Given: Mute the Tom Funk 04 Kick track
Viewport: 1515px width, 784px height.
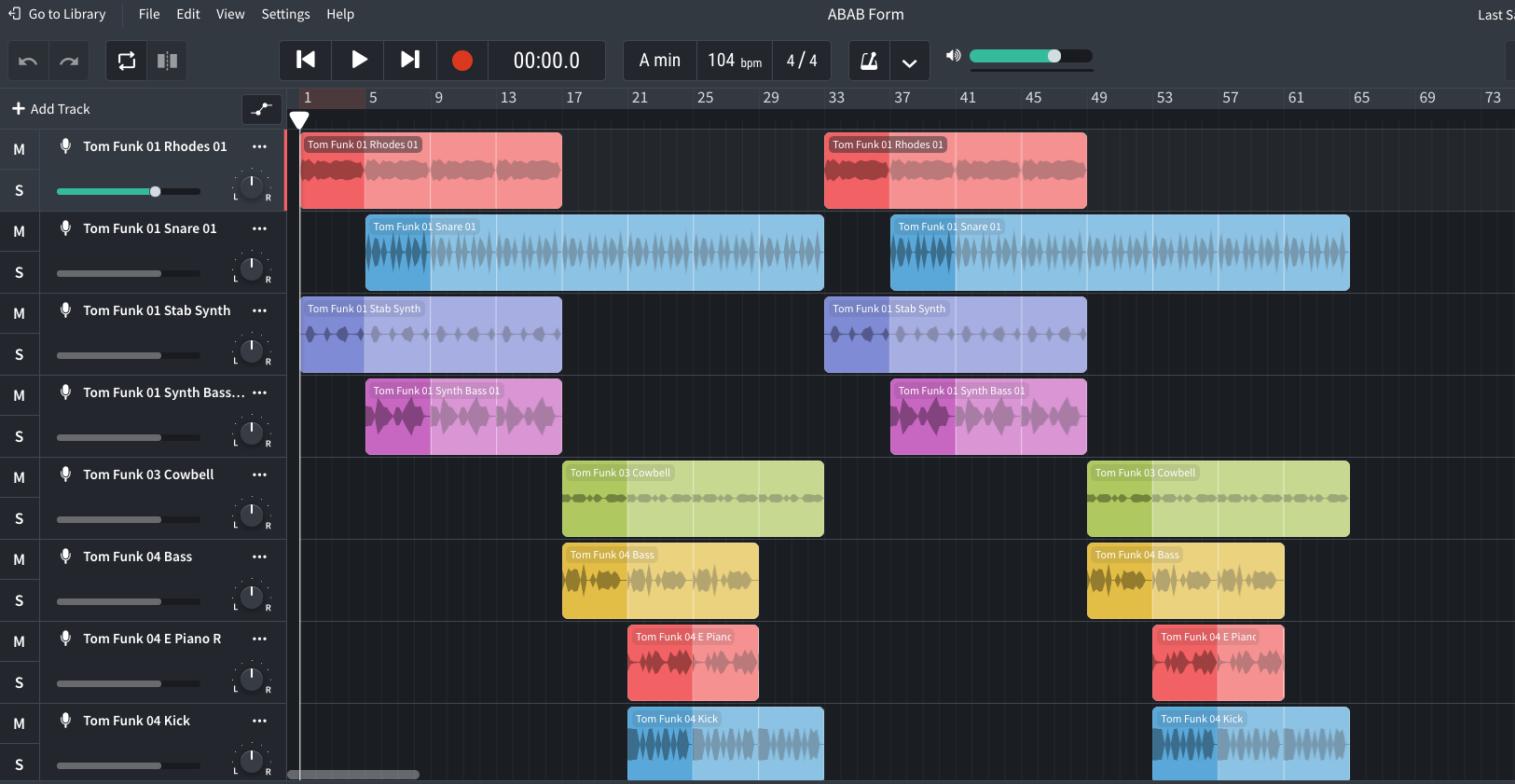Looking at the screenshot, I should tap(19, 723).
